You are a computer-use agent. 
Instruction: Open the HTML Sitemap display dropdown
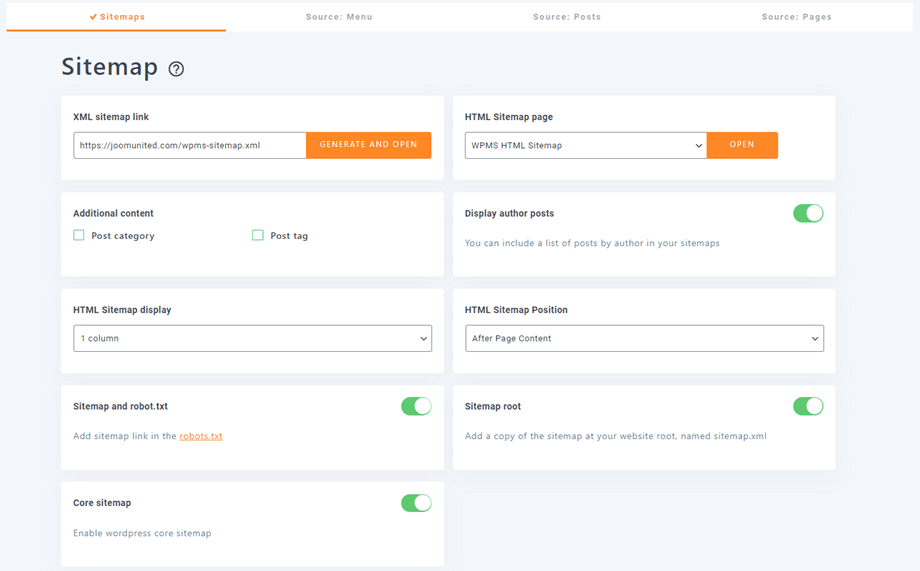252,338
